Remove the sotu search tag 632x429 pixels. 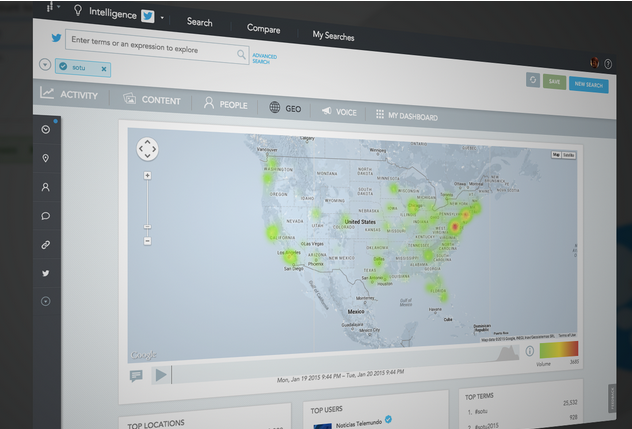(x=104, y=69)
